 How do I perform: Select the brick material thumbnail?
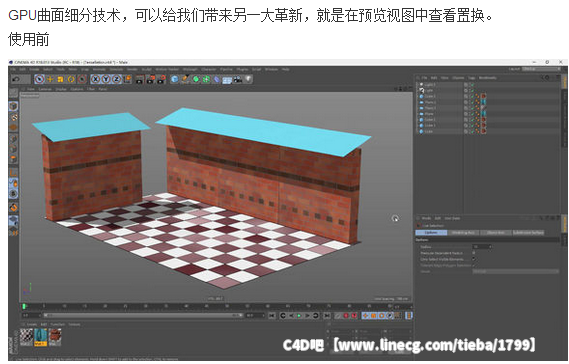pos(55,337)
